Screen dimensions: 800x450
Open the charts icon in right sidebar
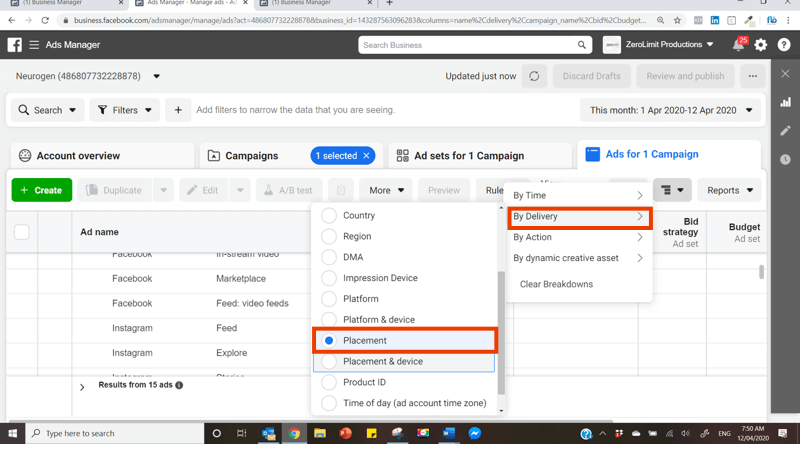[785, 102]
